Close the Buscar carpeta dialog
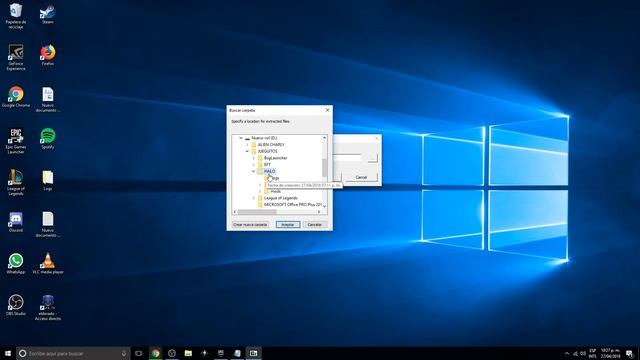Image resolution: width=640 pixels, height=360 pixels. (x=327, y=110)
